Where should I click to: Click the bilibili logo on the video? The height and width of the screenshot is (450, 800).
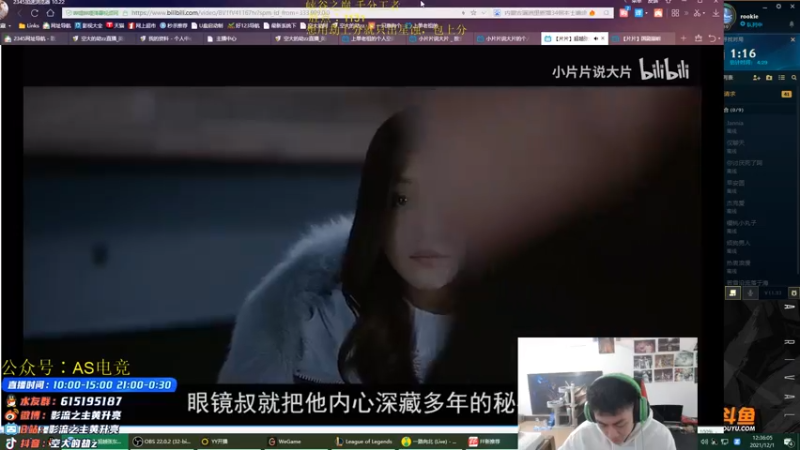coord(664,69)
